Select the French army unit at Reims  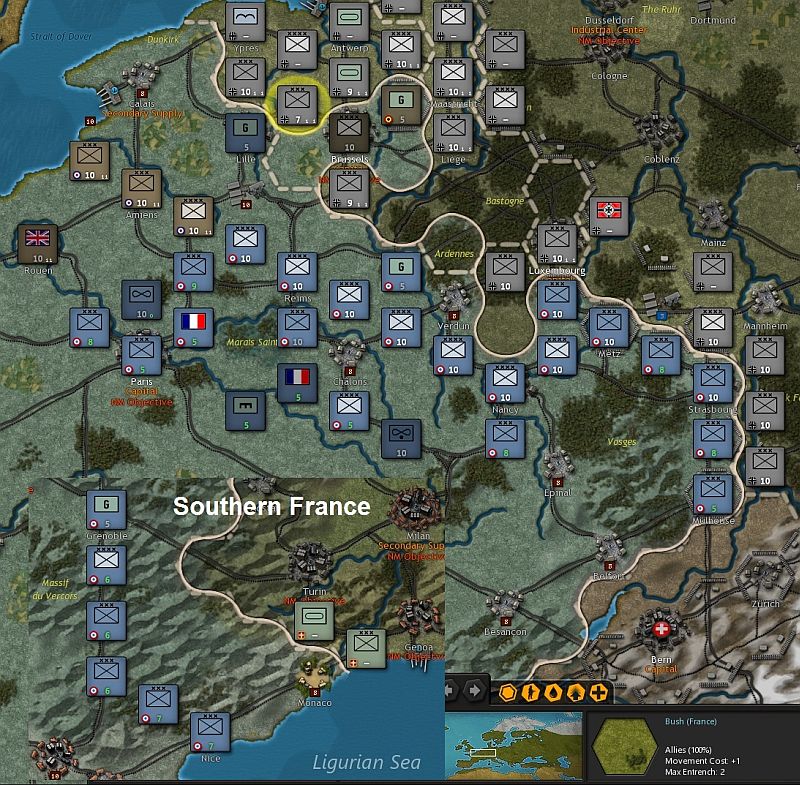click(297, 272)
